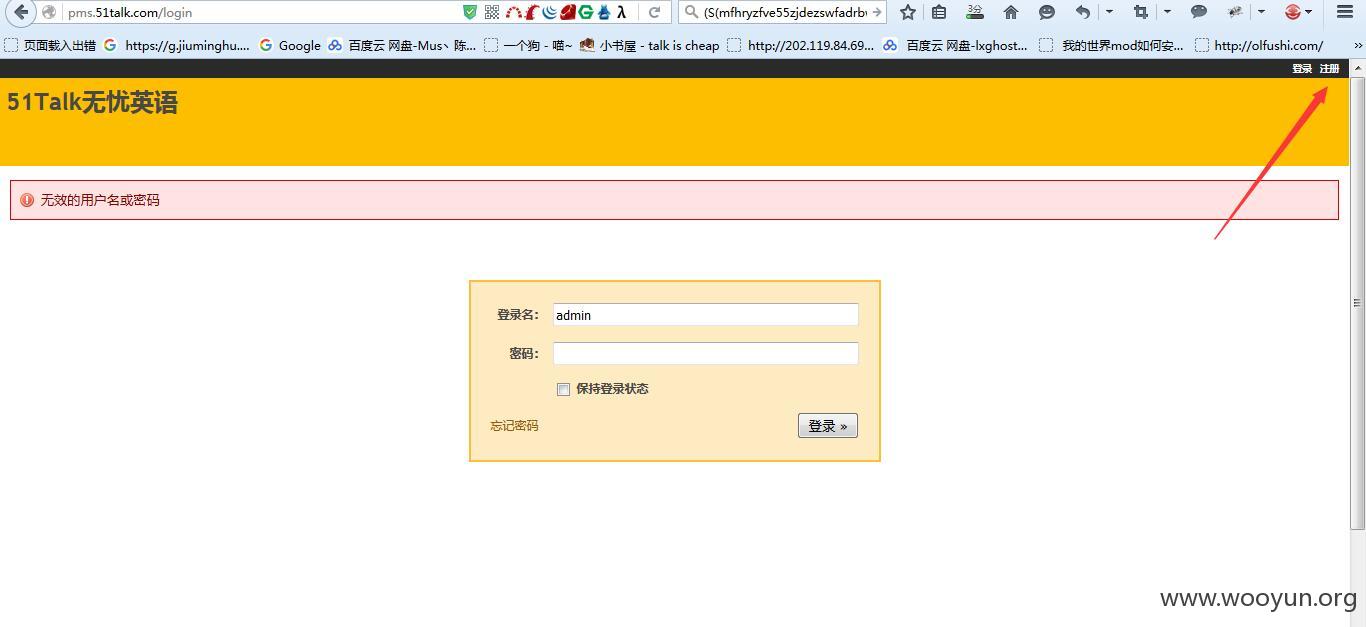Viewport: 1366px width, 627px height.
Task: Click the 登录 link in the top black bar
Action: pyautogui.click(x=1302, y=69)
